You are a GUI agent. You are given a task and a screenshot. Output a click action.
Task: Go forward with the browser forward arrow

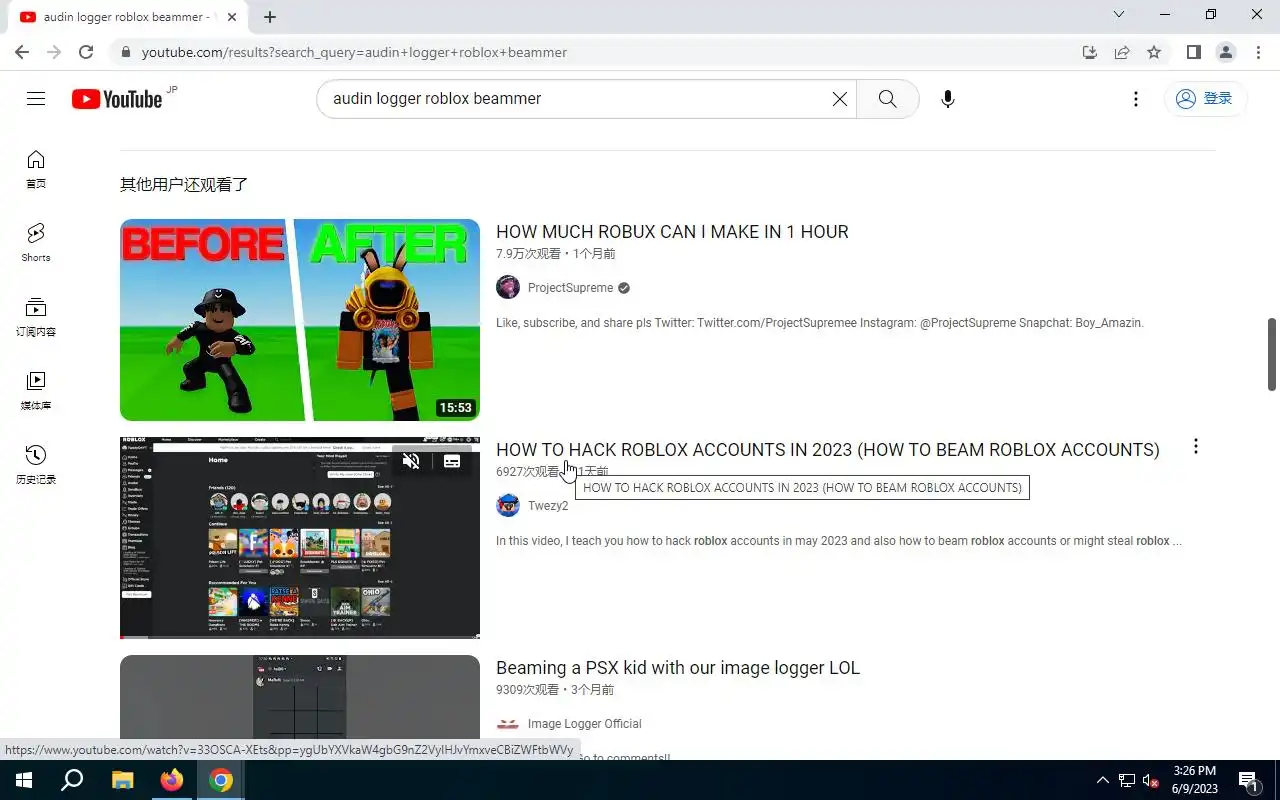[x=54, y=52]
